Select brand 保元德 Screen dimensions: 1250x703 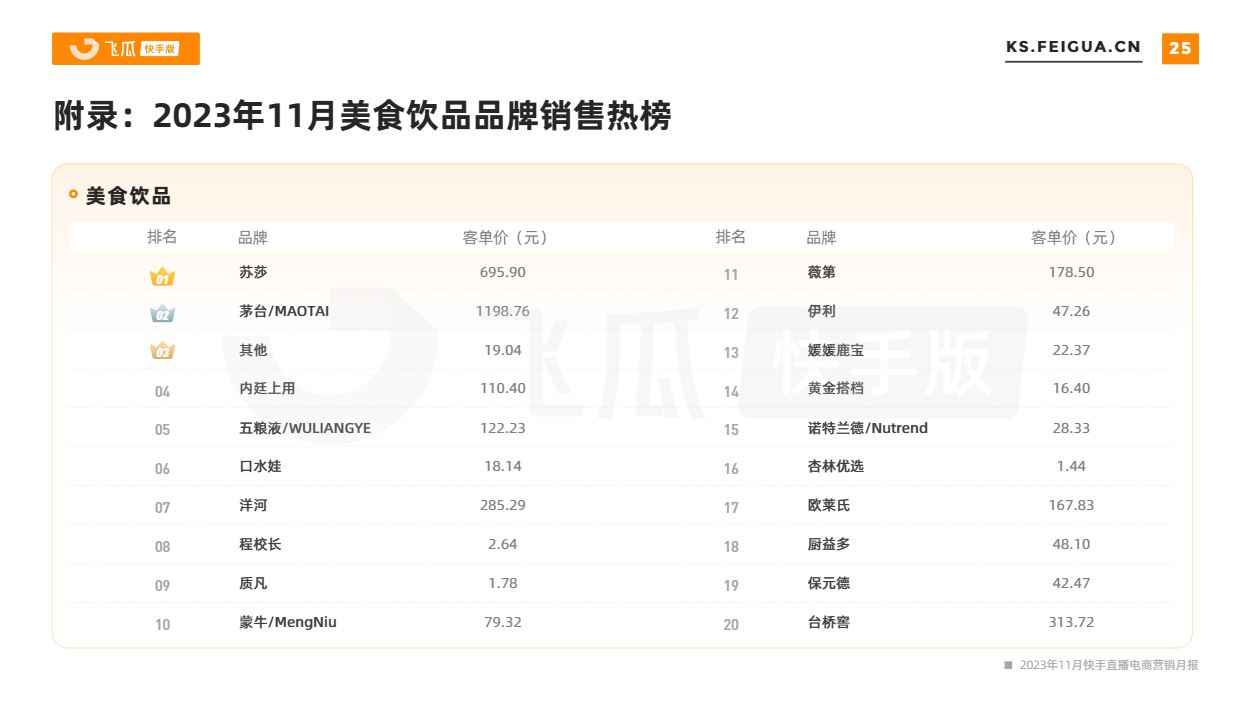[828, 583]
